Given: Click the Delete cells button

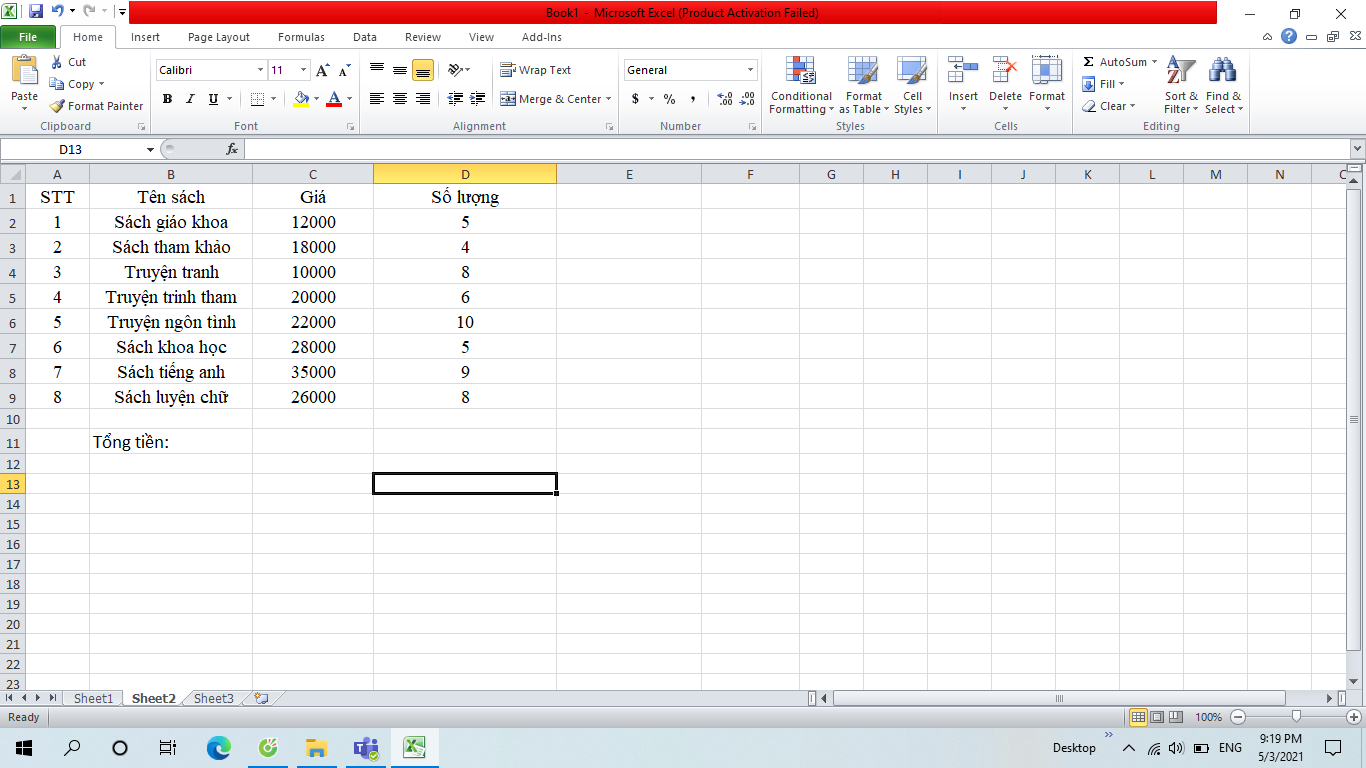Looking at the screenshot, I should (x=1005, y=85).
